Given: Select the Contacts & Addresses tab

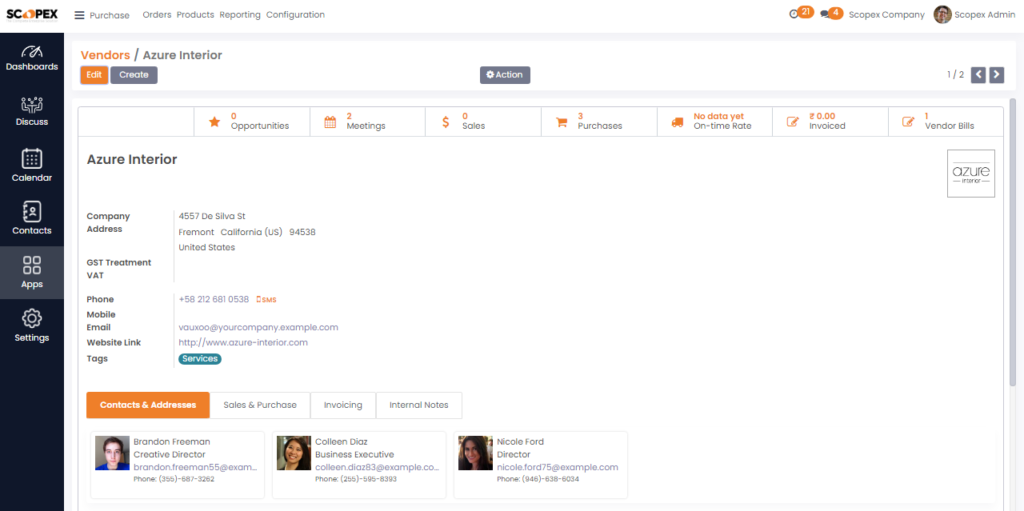Looking at the screenshot, I should [x=148, y=405].
